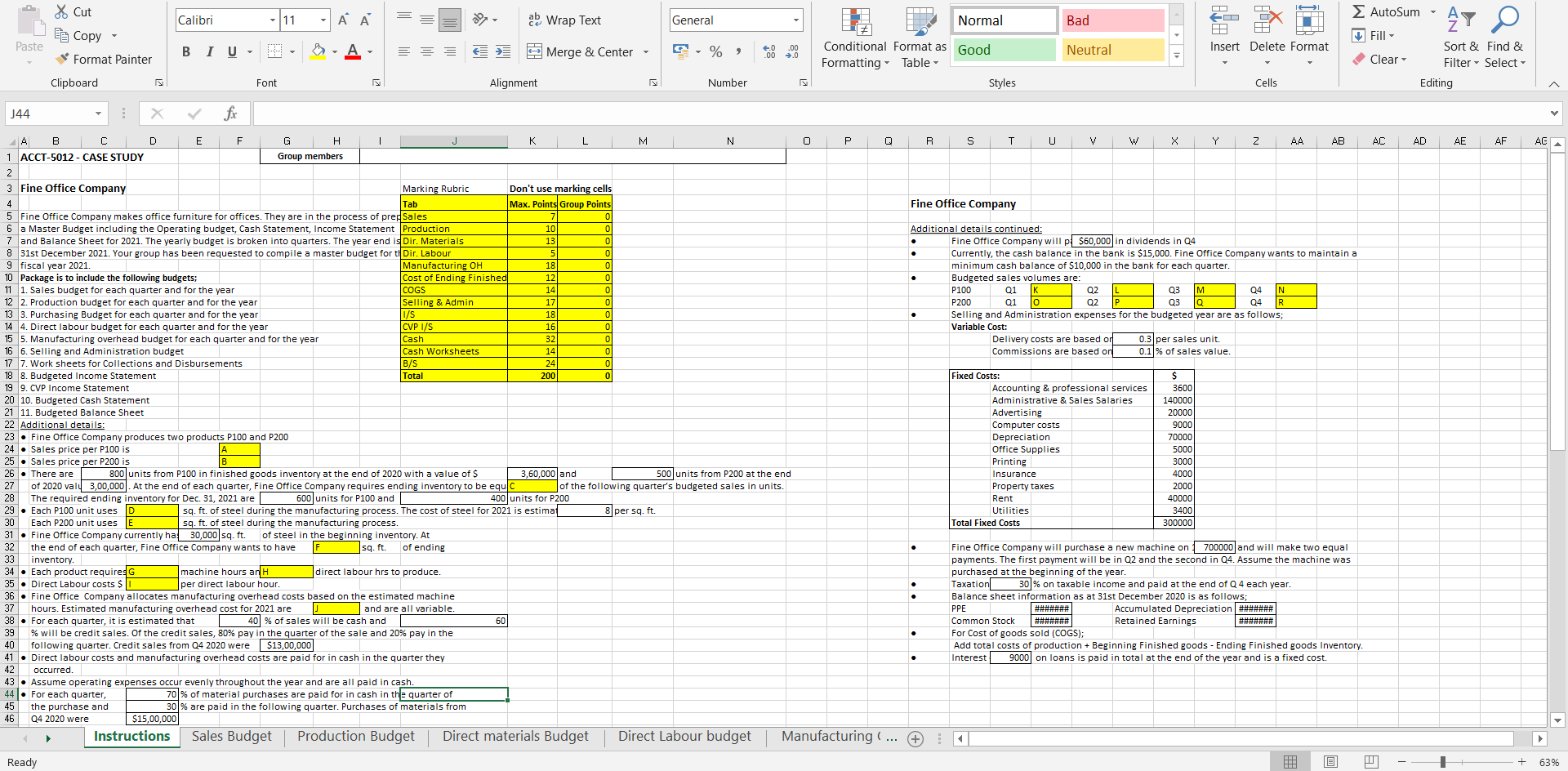1568x771 pixels.
Task: Decrease the indent
Action: pos(480,51)
